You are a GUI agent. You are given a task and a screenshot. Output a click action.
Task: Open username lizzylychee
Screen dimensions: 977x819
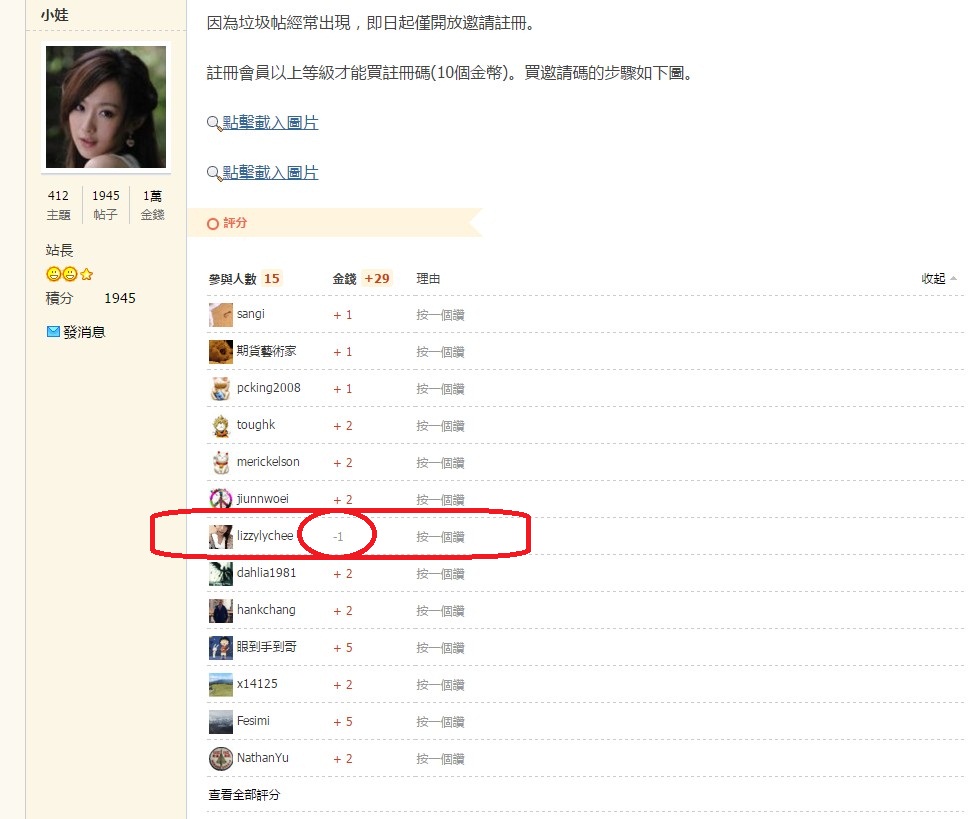click(x=265, y=535)
